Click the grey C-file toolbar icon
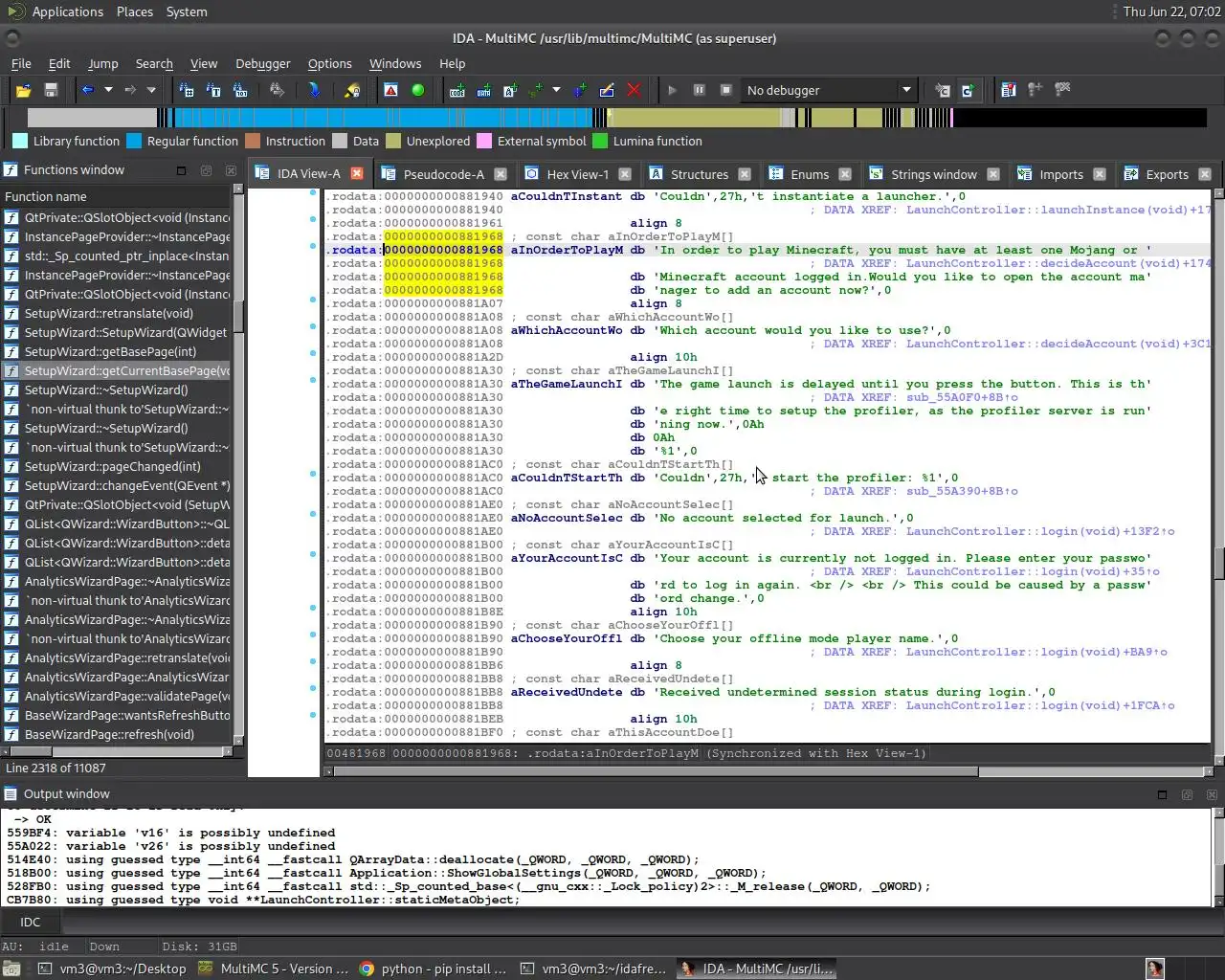Image resolution: width=1225 pixels, height=980 pixels. (x=943, y=90)
